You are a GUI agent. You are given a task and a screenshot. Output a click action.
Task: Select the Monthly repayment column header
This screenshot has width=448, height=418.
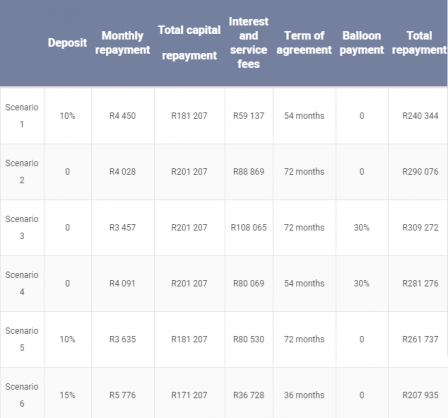[122, 43]
